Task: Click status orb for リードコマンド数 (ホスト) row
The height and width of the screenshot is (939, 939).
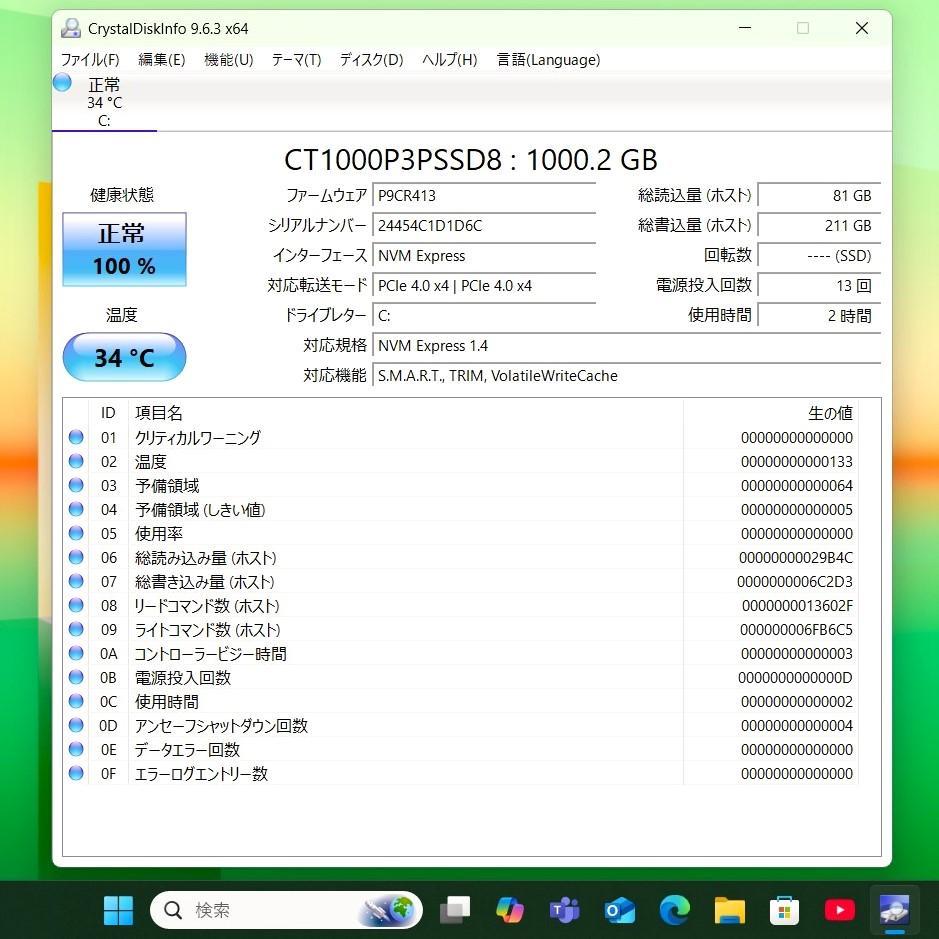Action: [x=76, y=605]
